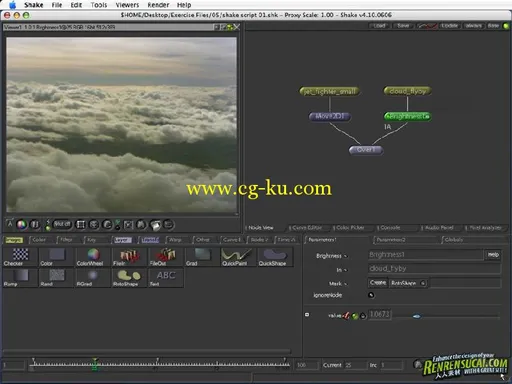Expand the Brightness label arrow
The image size is (512, 384).
[346, 256]
